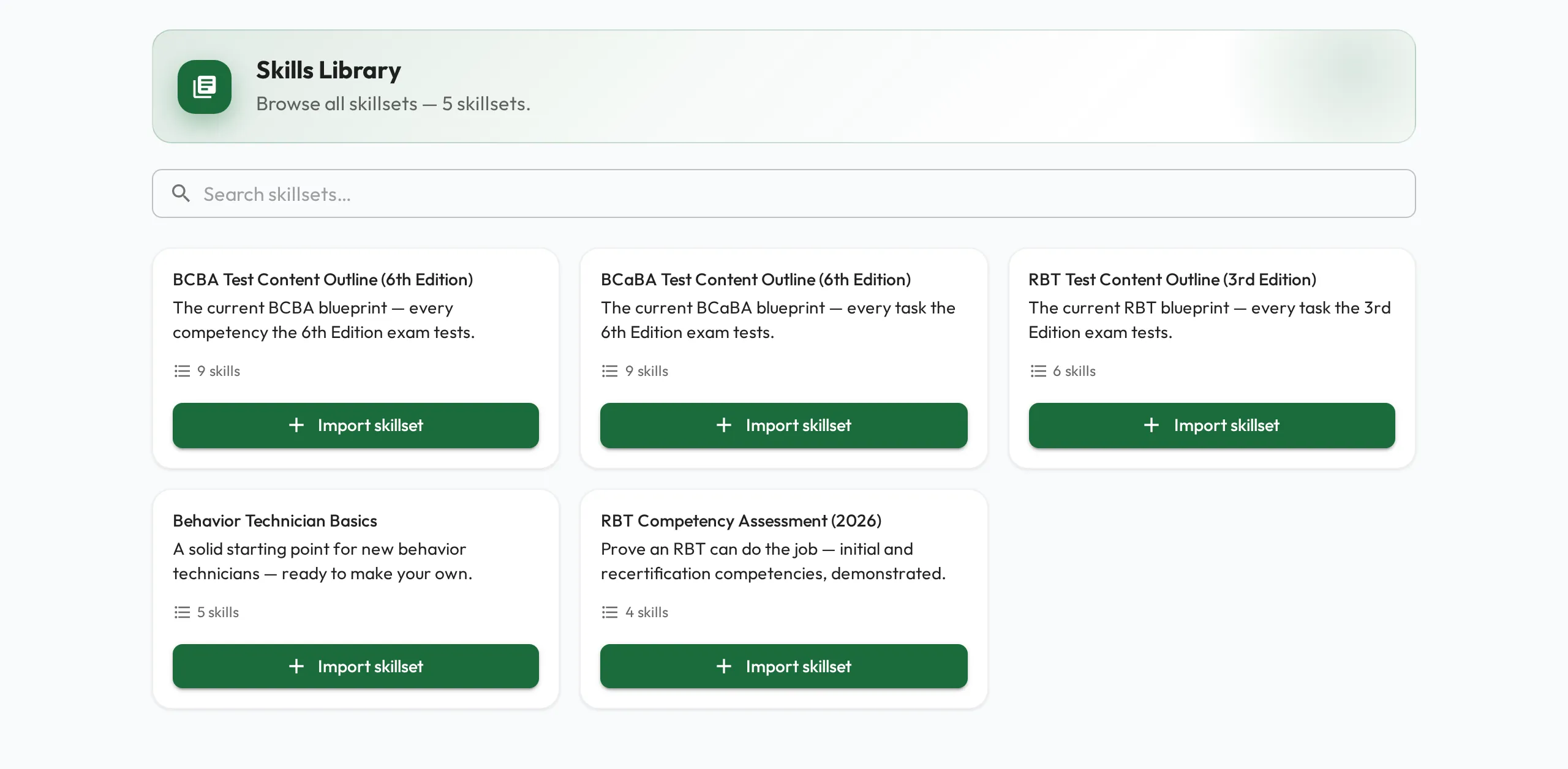Import the BCBA Test Content Outline skillset
1568x769 pixels.
[355, 425]
